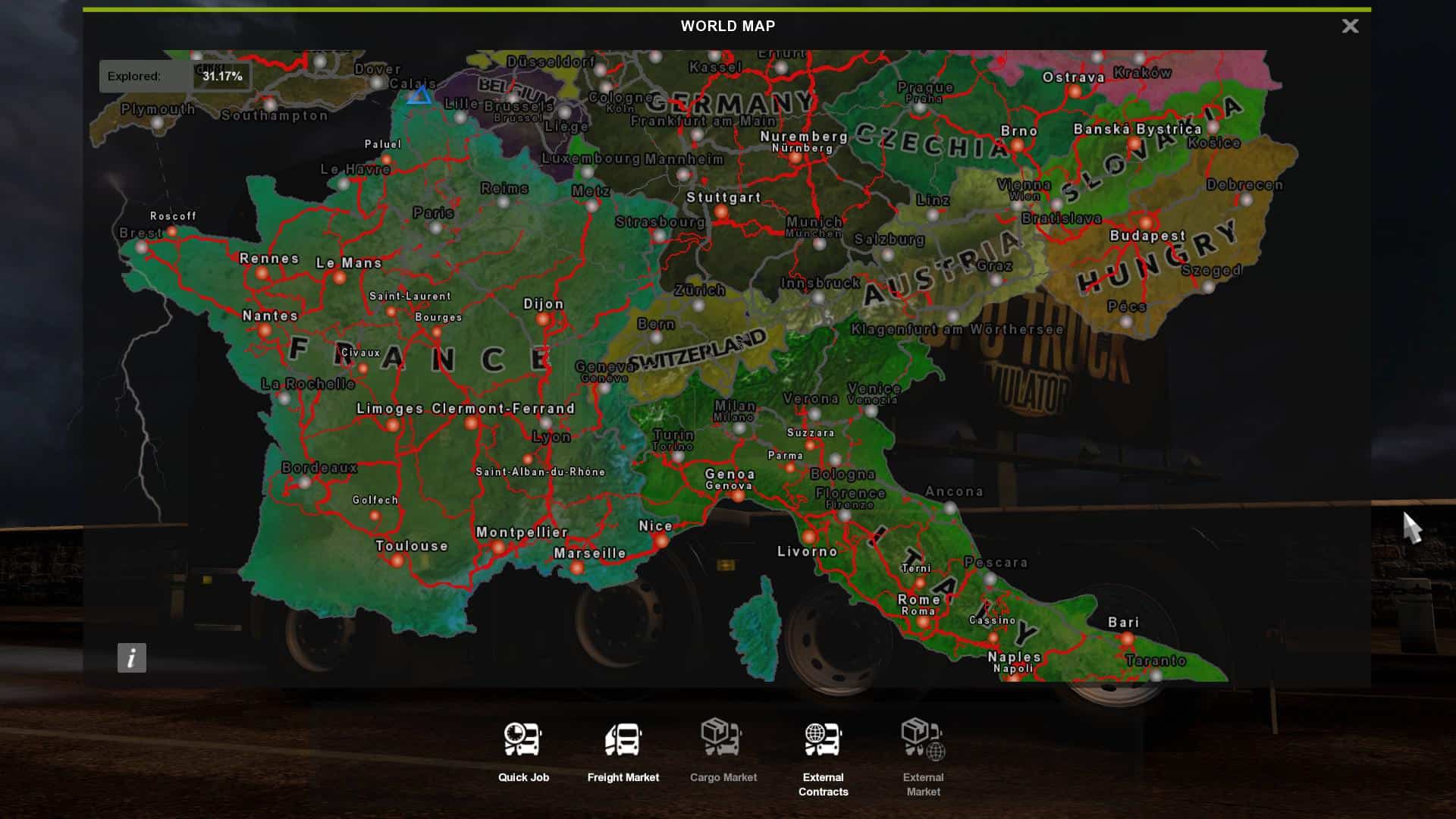The height and width of the screenshot is (819, 1456).
Task: Select the Nantes city marker
Action: [x=265, y=331]
